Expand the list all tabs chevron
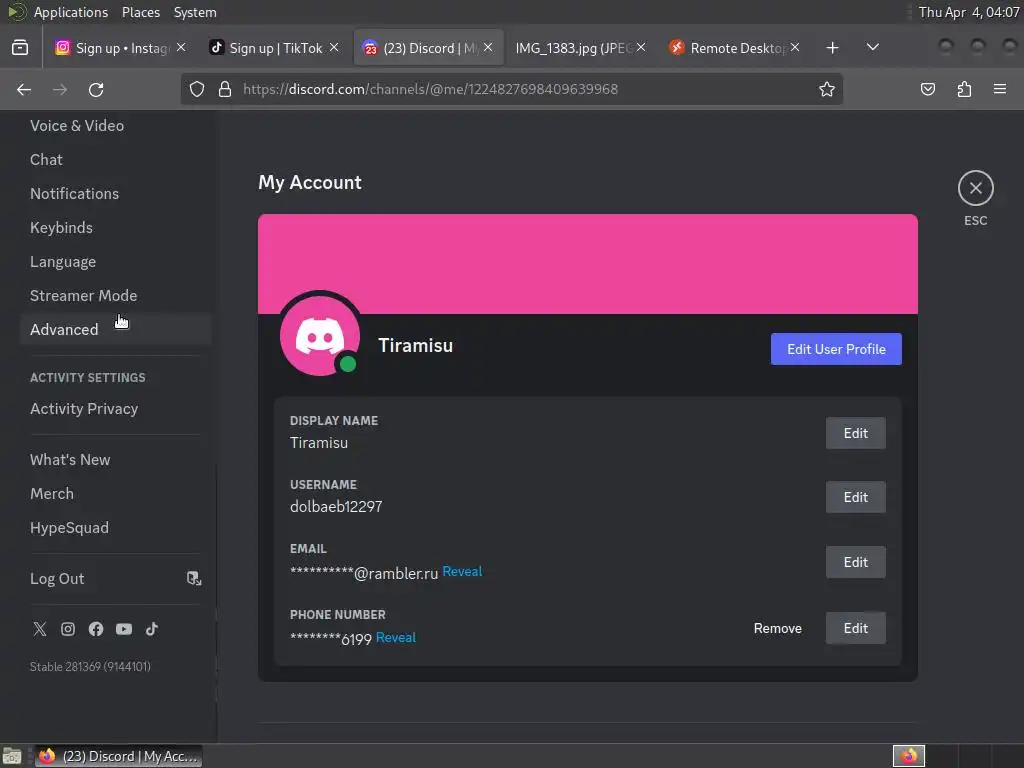Screen dimensions: 1024x768 click(x=872, y=47)
